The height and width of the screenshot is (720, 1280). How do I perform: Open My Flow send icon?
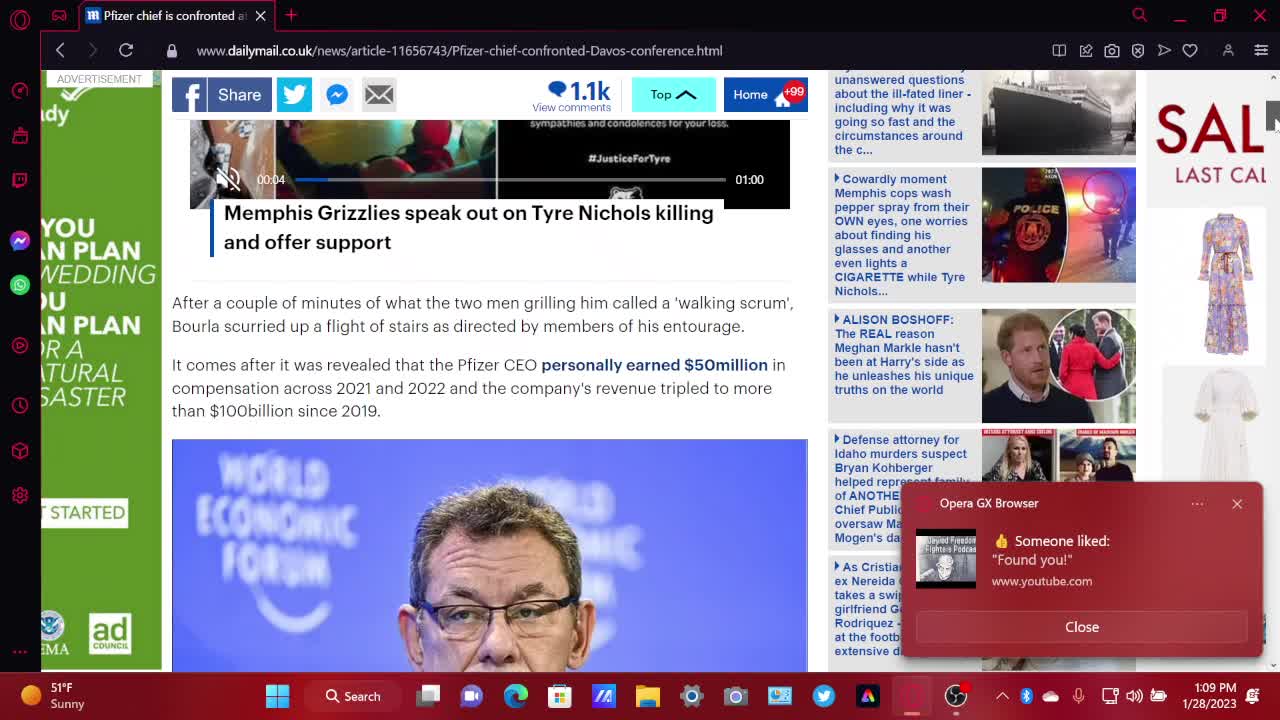coord(1164,50)
